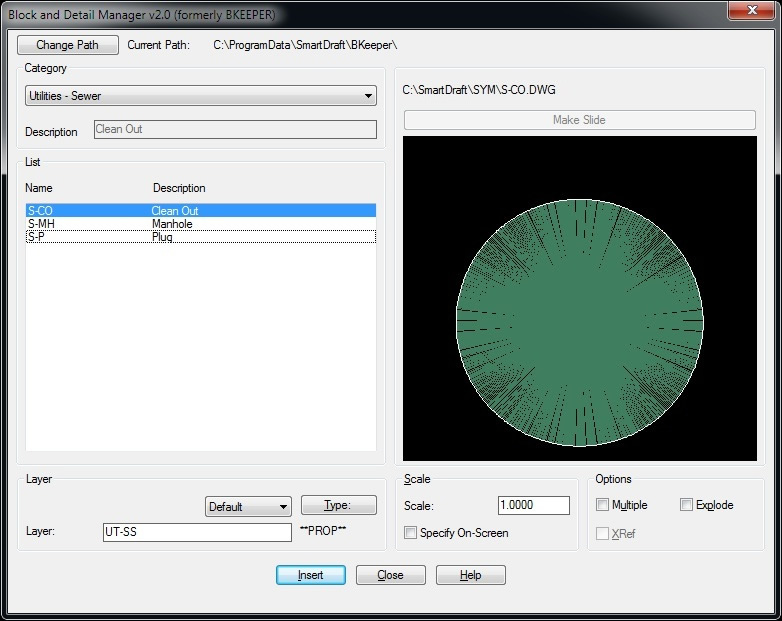Select the S-MH Manhole list row
Image resolution: width=782 pixels, height=621 pixels.
tap(200, 223)
